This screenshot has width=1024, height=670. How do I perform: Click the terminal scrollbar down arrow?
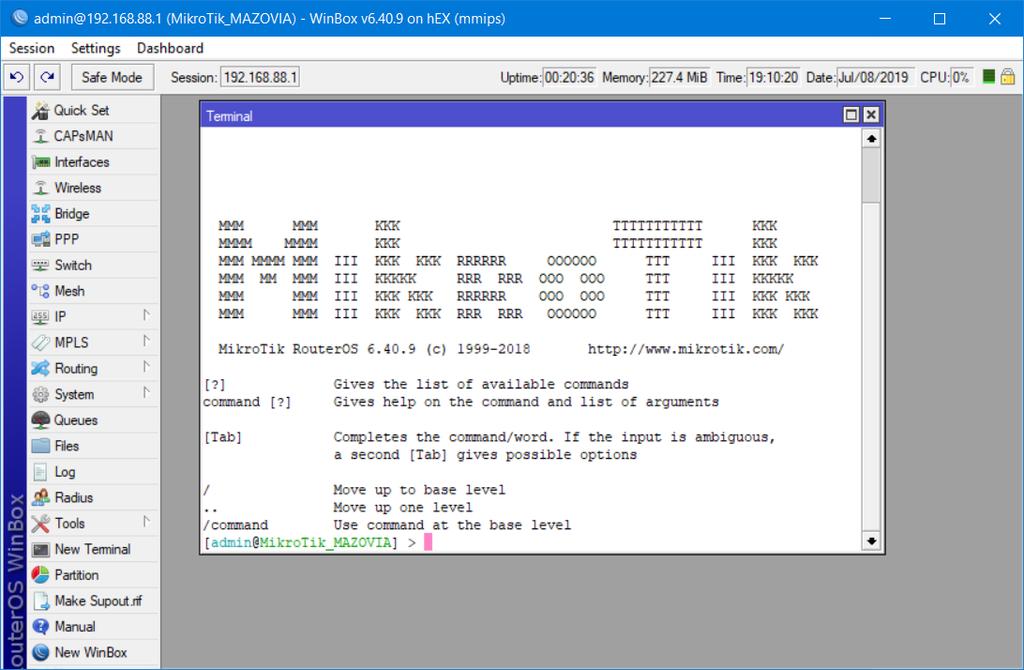[x=871, y=541]
